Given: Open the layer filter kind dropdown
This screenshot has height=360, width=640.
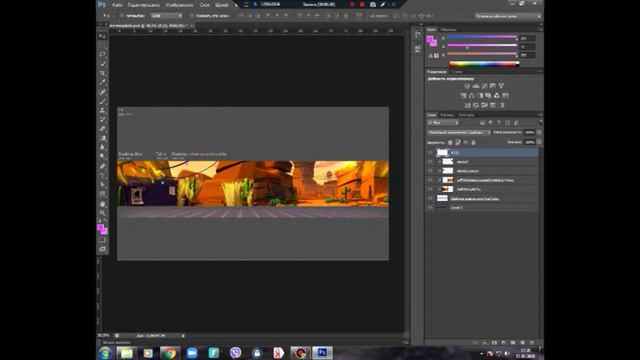Looking at the screenshot, I should (443, 122).
